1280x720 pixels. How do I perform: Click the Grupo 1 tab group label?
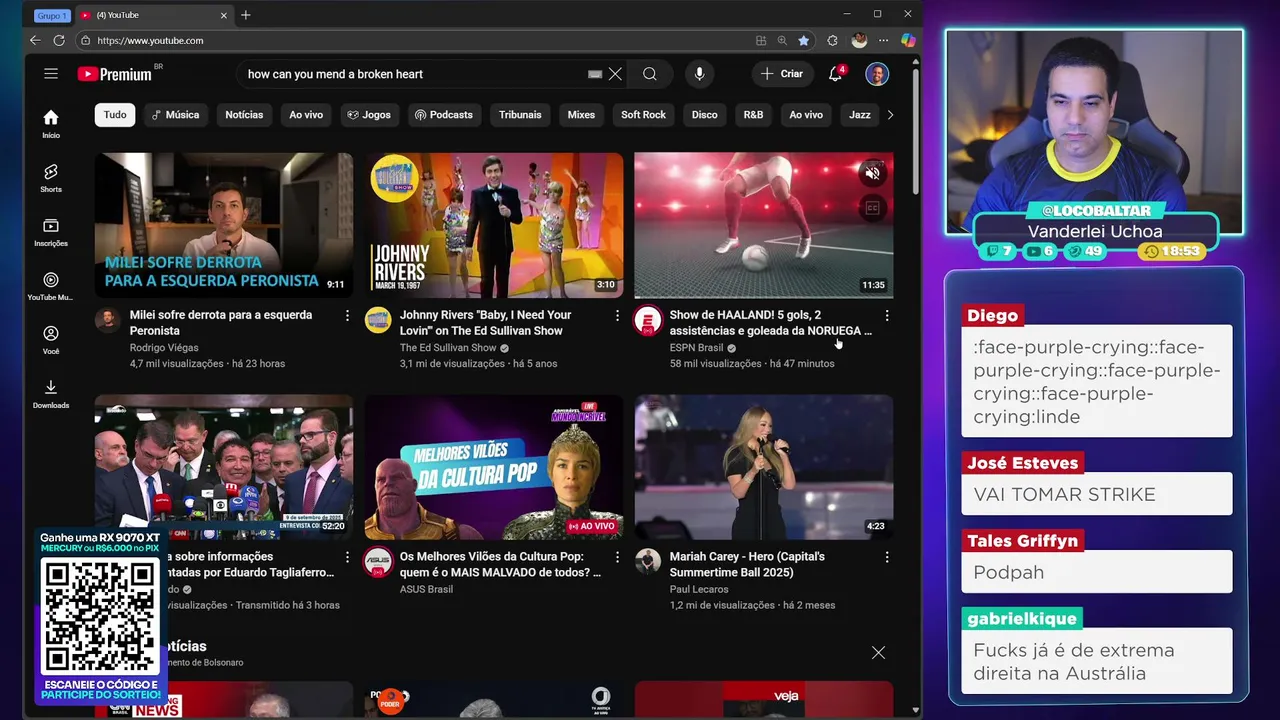coord(51,15)
